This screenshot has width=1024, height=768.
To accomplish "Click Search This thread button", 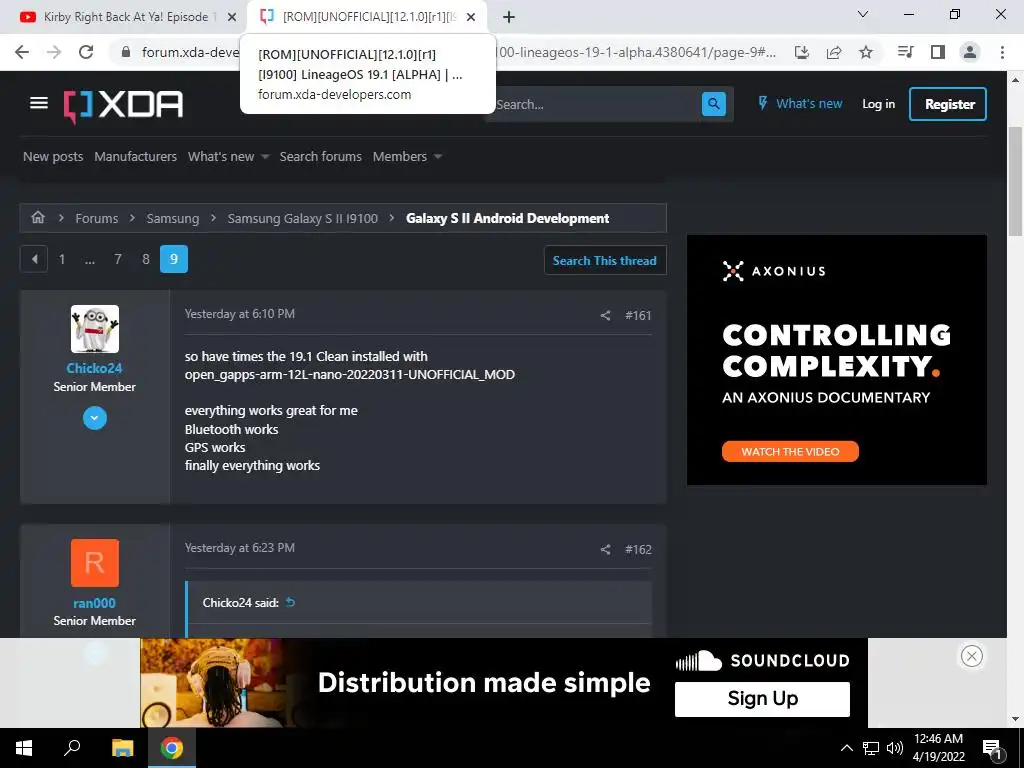I will pos(605,261).
